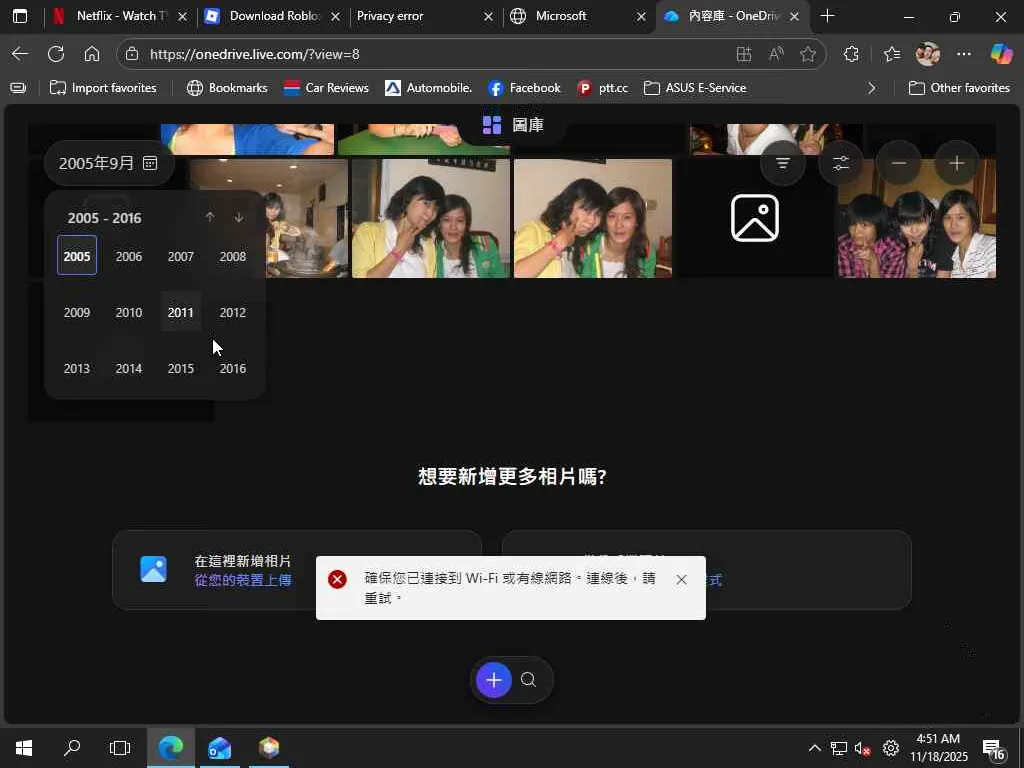
Task: Open the browser profile avatar
Action: coord(928,54)
